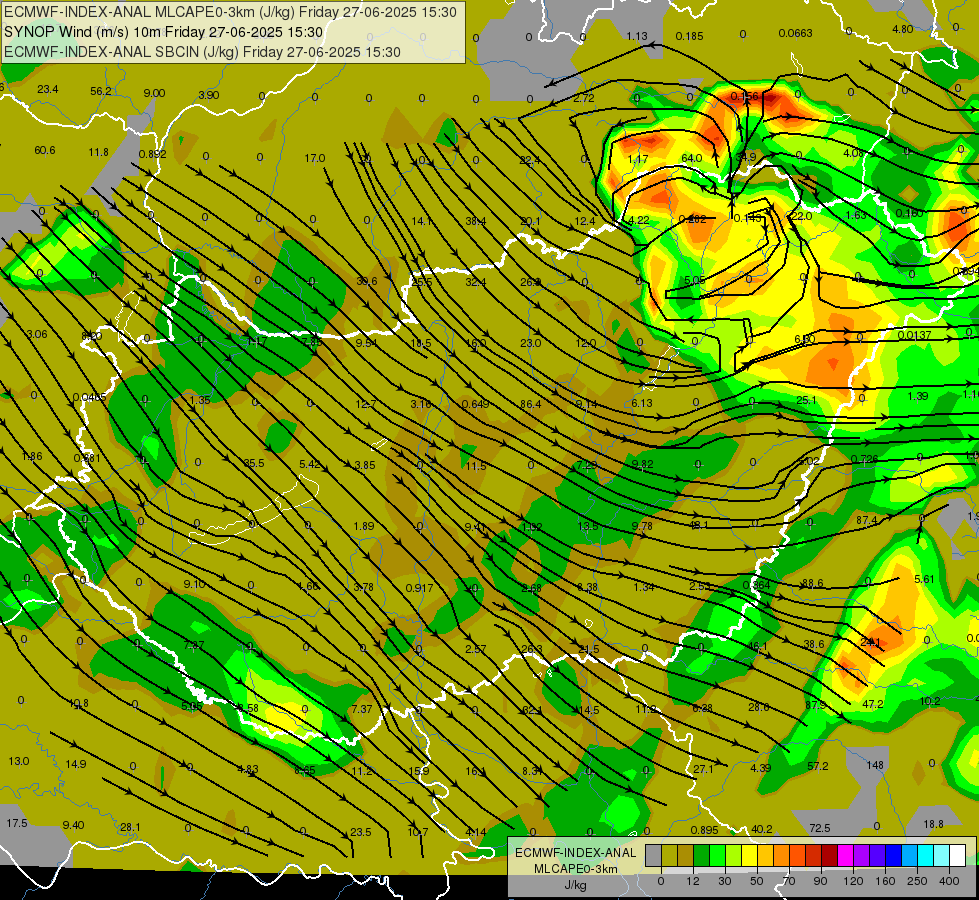Screen dimensions: 979x900
Task: Click the map value '17.0'
Action: click(x=315, y=158)
